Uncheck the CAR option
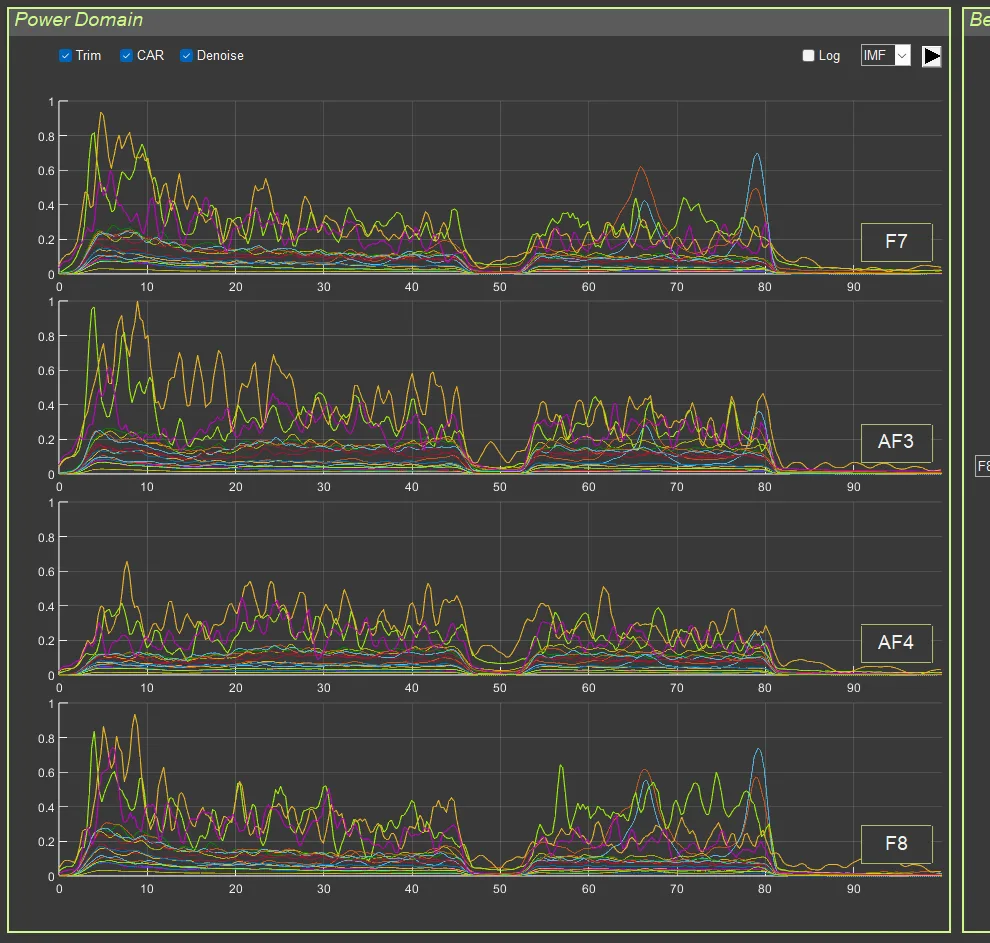990x943 pixels. [x=127, y=56]
